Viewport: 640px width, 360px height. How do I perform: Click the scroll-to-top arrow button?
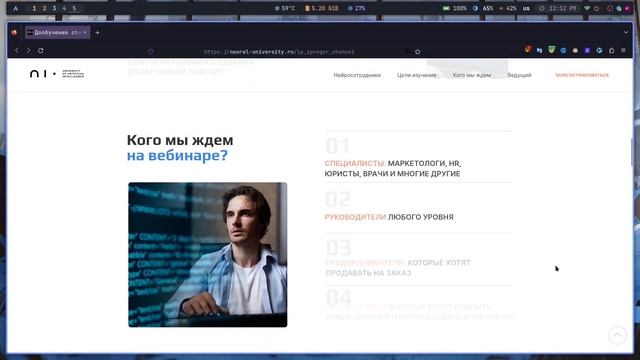coord(617,335)
